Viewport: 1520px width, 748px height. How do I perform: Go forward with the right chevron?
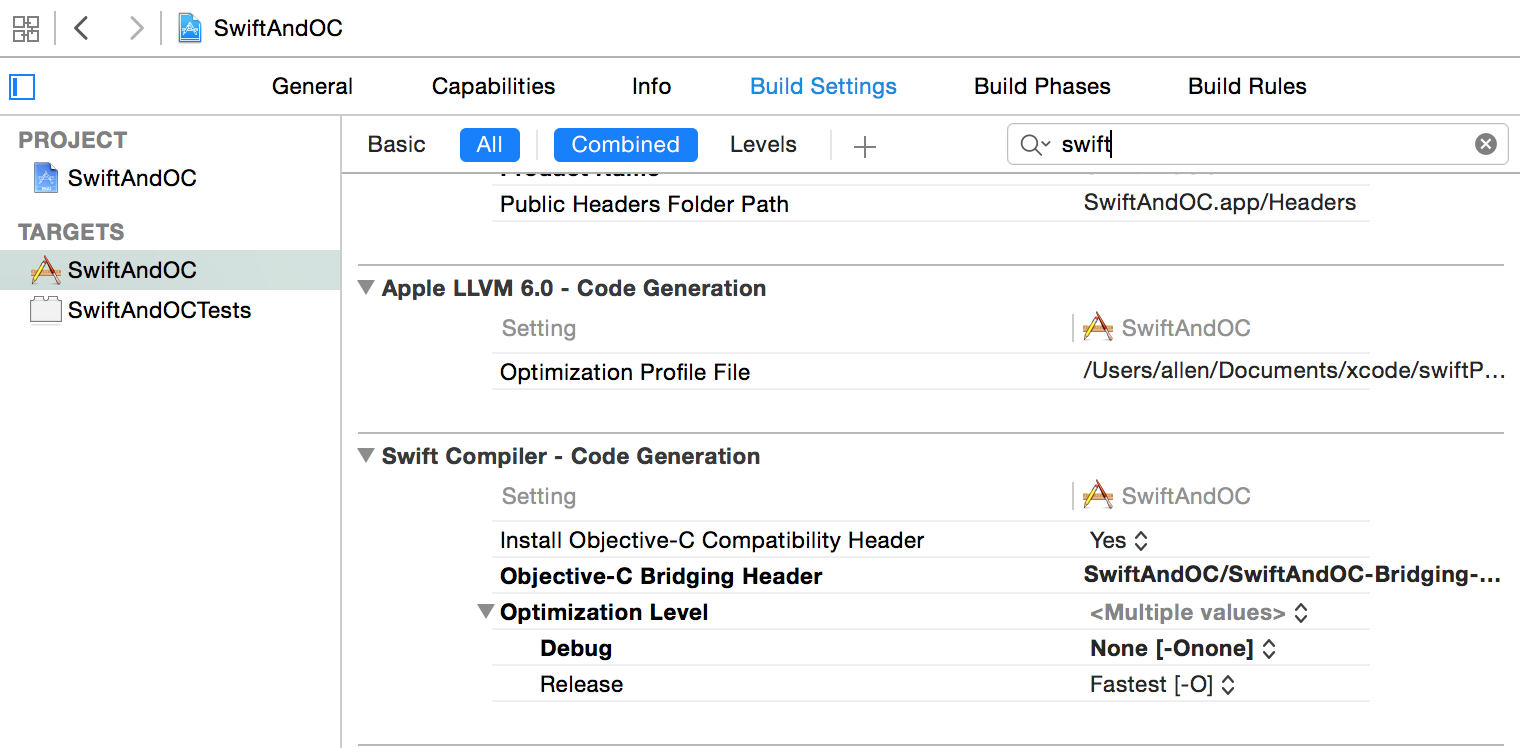pos(136,28)
